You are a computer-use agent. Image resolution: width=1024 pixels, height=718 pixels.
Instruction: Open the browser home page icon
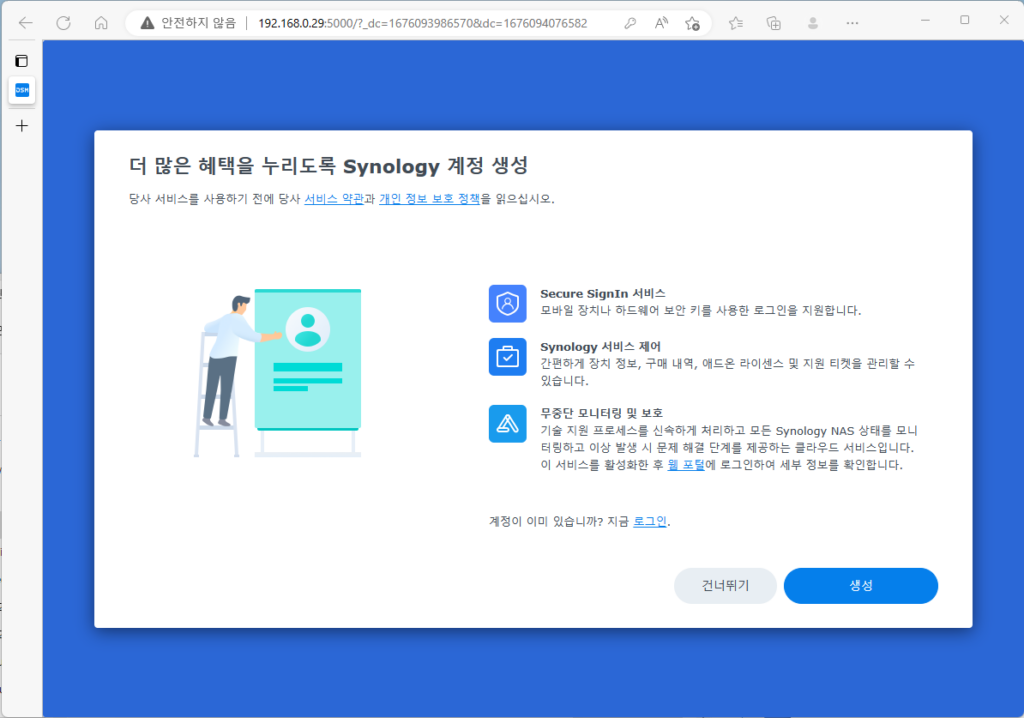coord(101,24)
